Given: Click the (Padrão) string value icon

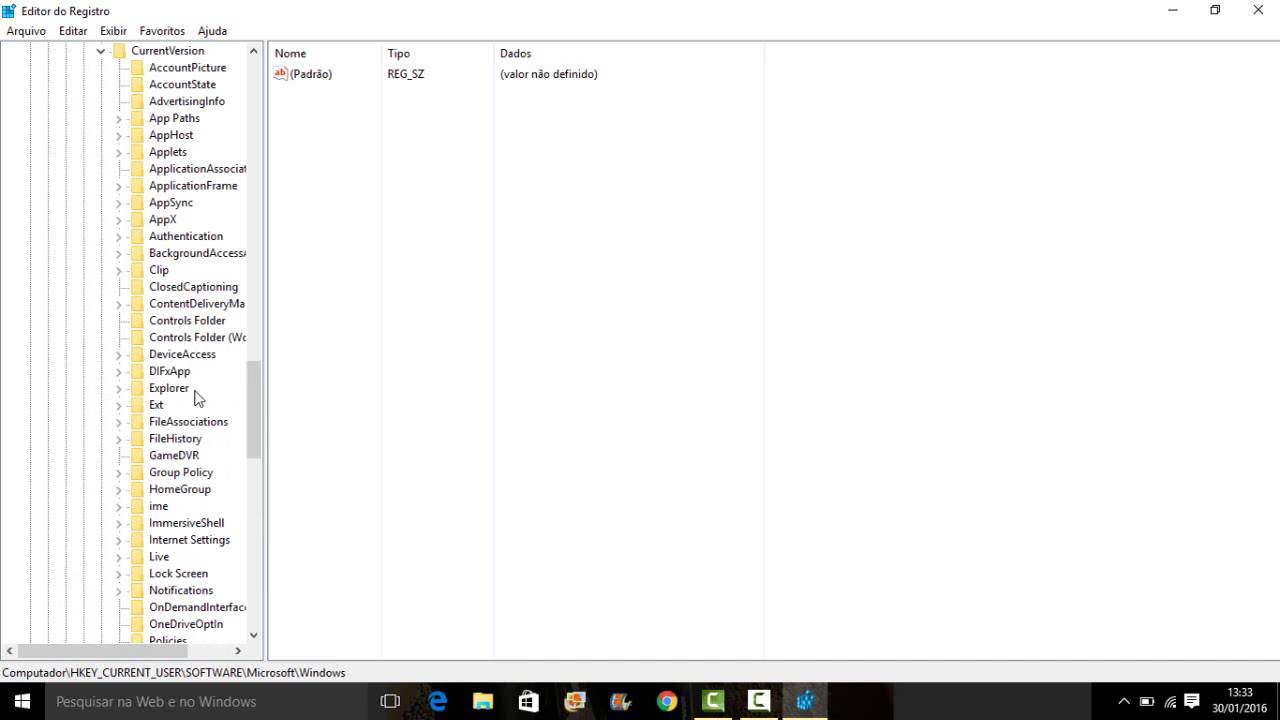Looking at the screenshot, I should (281, 74).
